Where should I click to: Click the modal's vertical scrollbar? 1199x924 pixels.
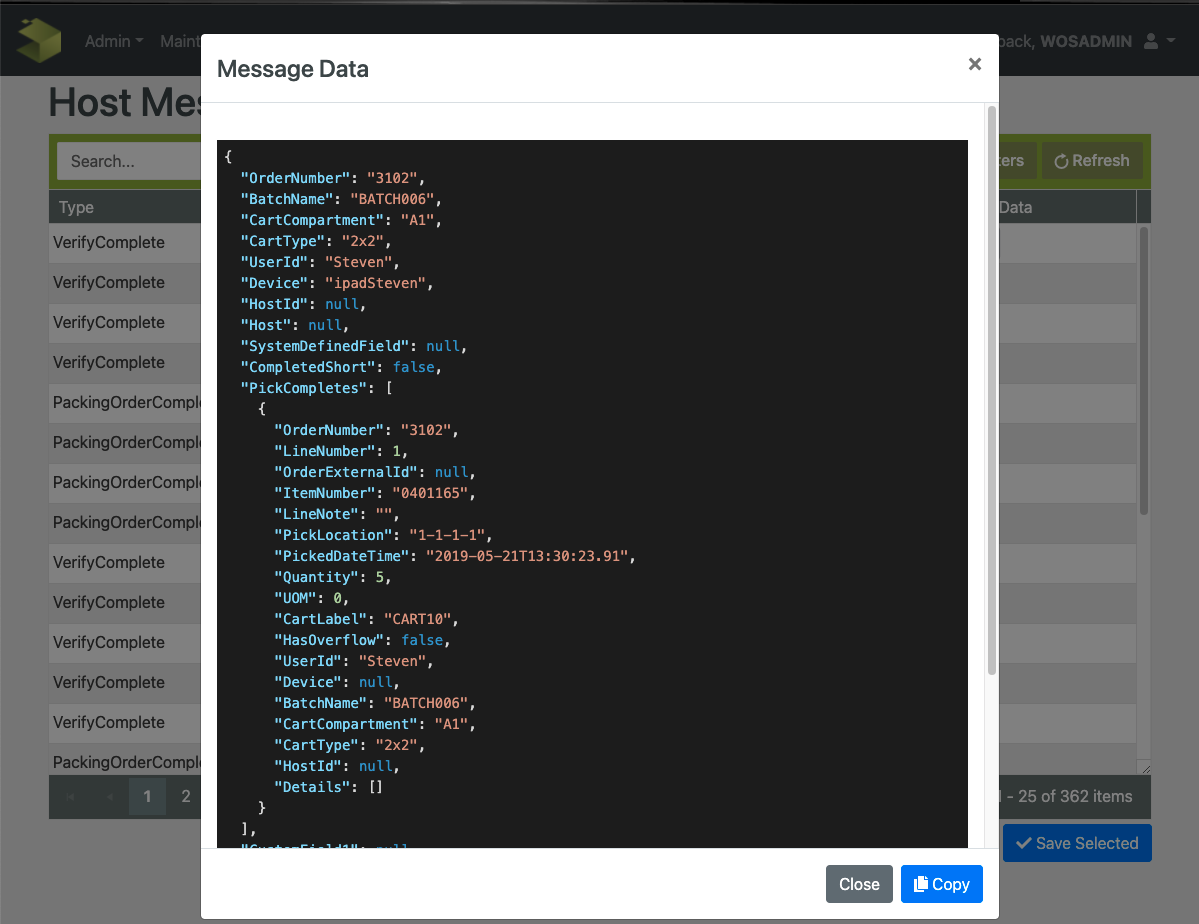pos(991,390)
